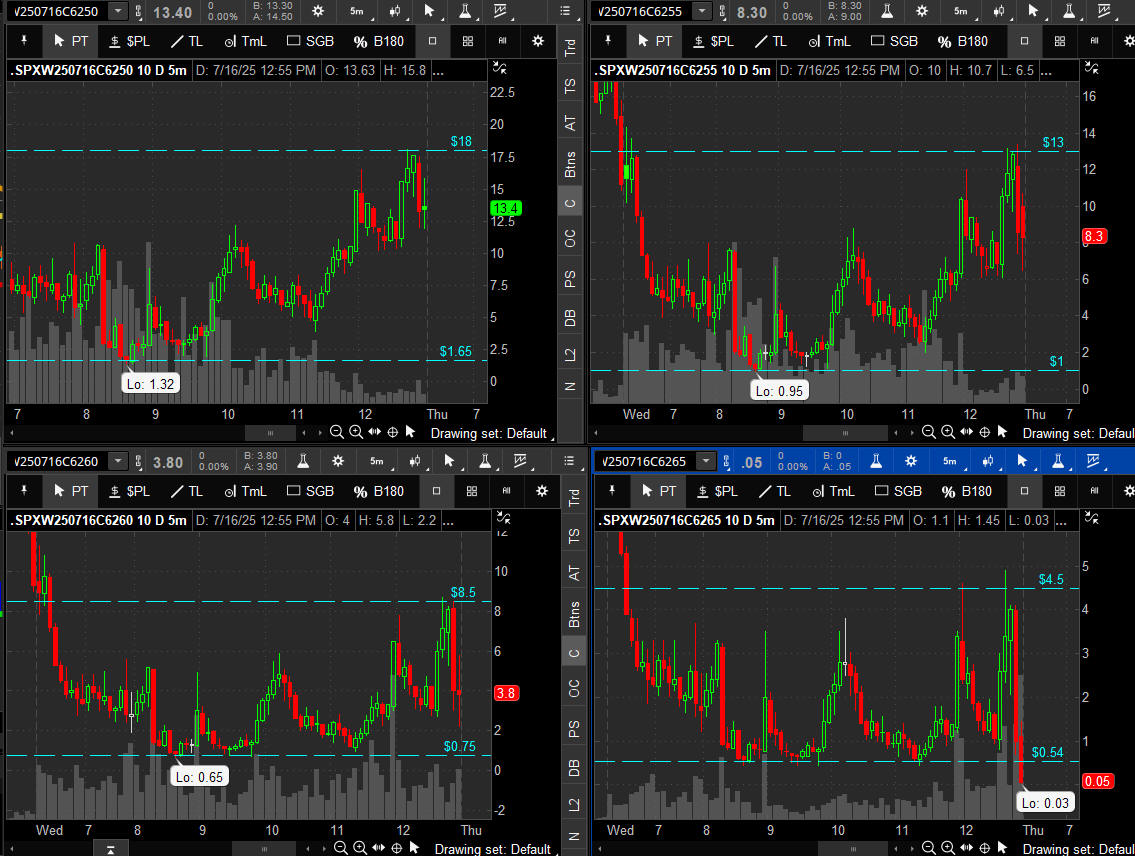Click the Btns button in the upper sidebar
1135x856 pixels.
coord(571,165)
